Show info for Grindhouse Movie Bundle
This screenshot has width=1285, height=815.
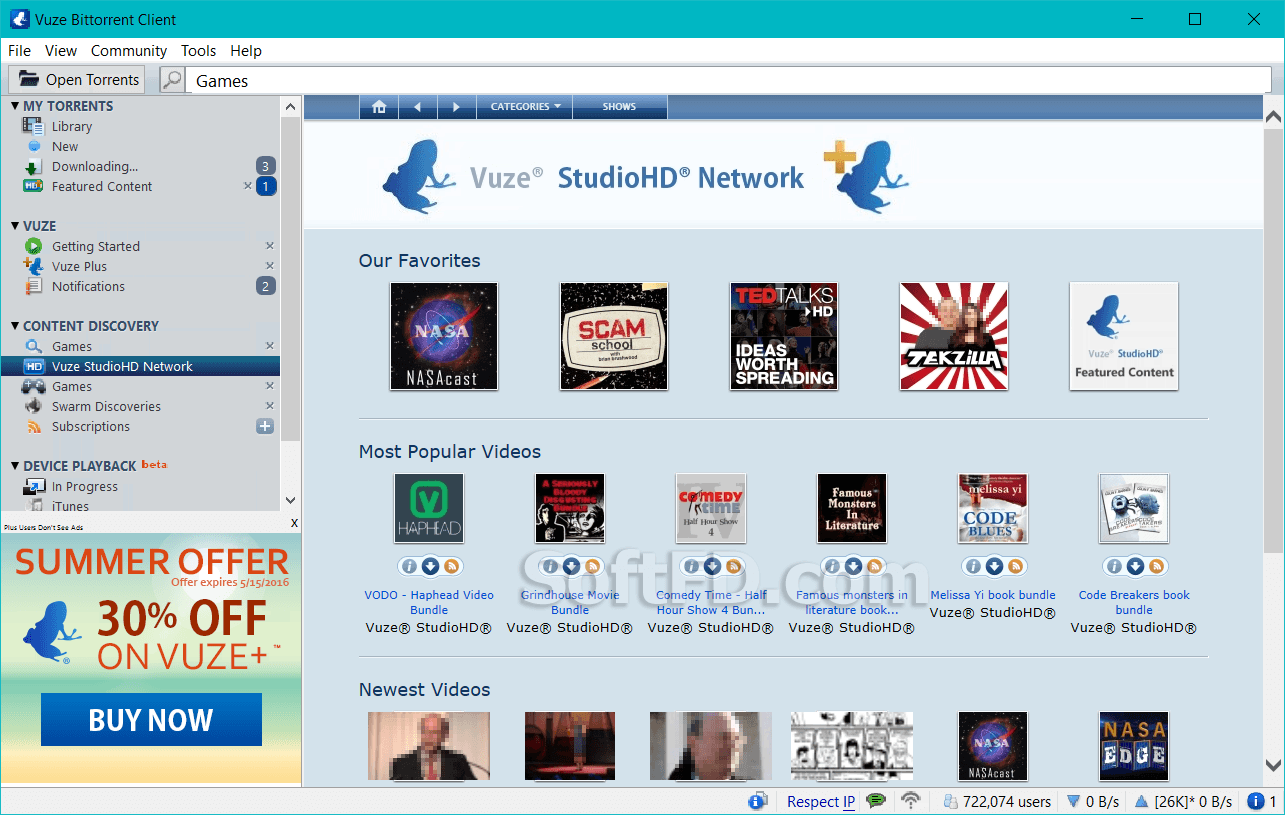click(x=549, y=566)
